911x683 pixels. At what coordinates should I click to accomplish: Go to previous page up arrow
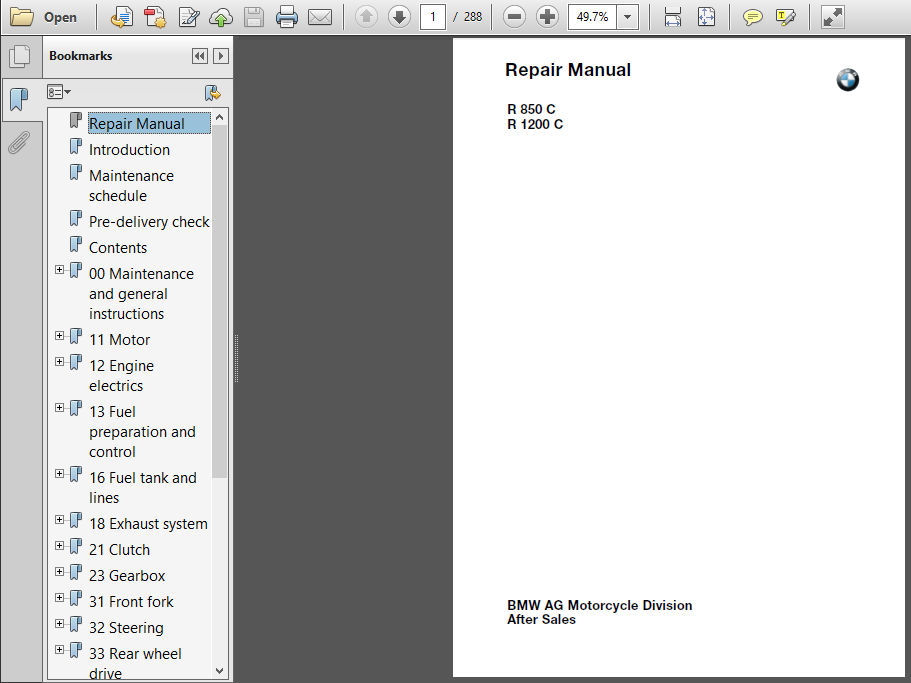pos(366,17)
